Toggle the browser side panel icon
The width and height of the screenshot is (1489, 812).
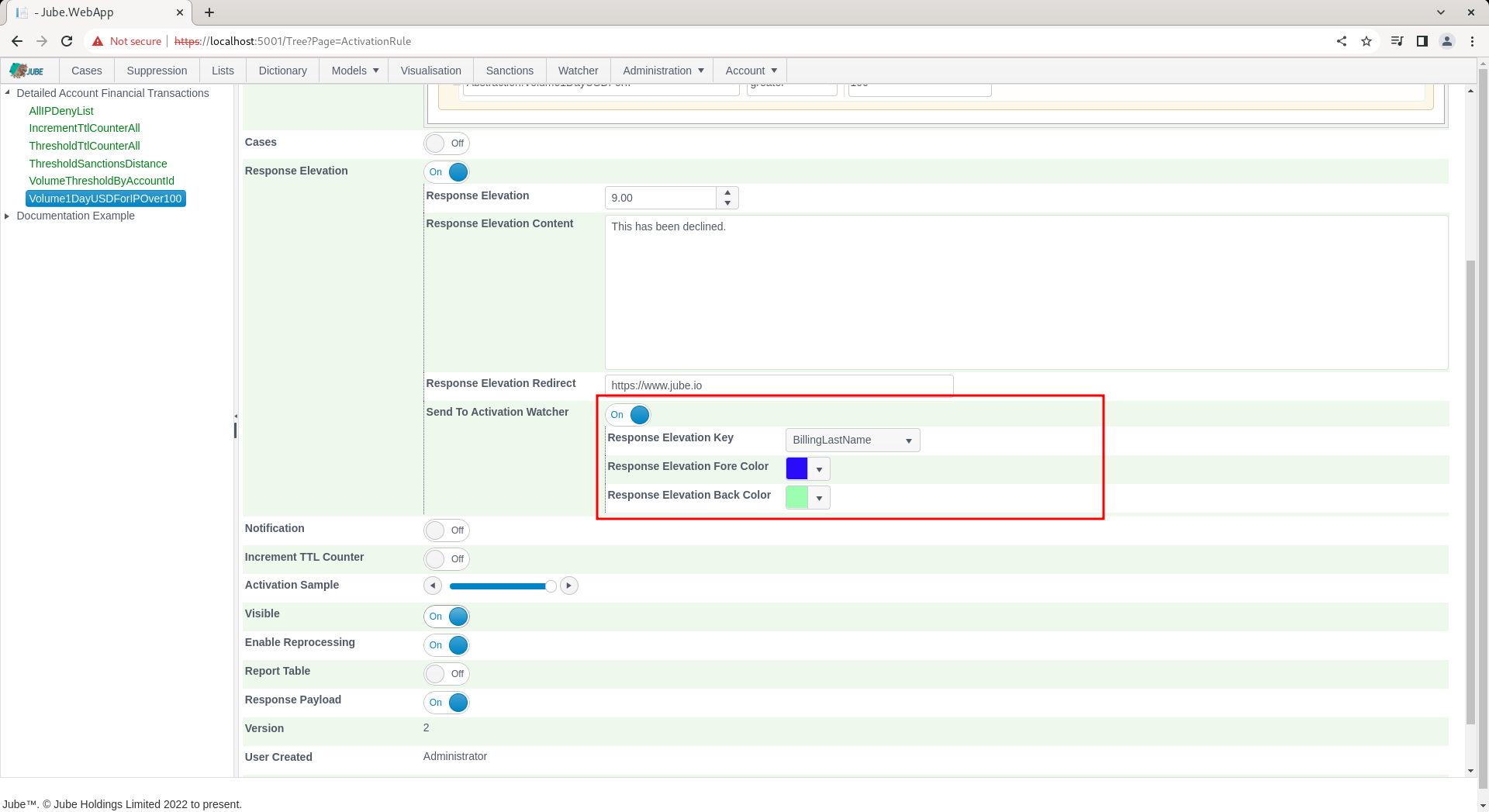(1422, 41)
